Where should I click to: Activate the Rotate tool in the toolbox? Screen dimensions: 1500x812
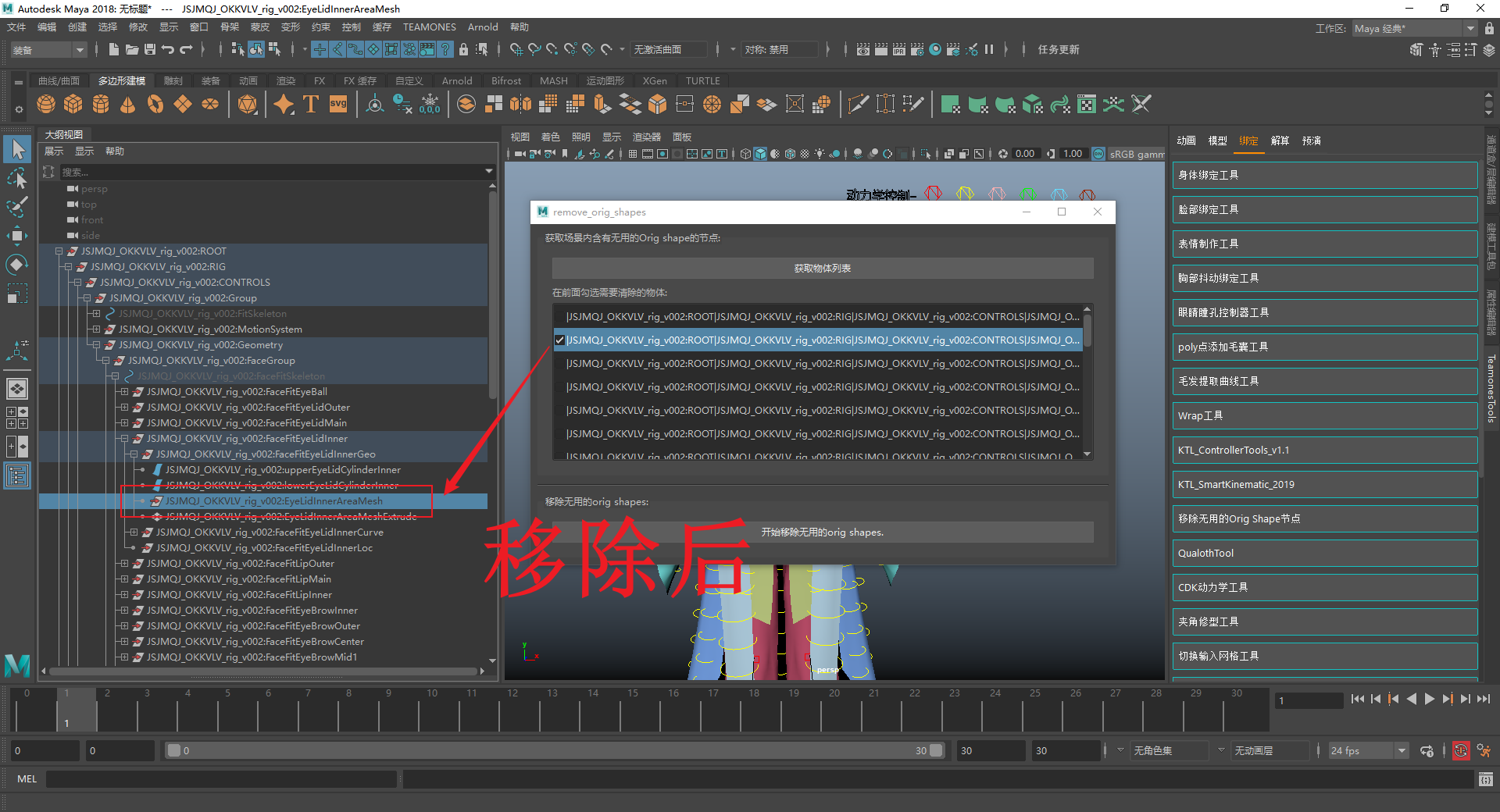click(x=16, y=265)
